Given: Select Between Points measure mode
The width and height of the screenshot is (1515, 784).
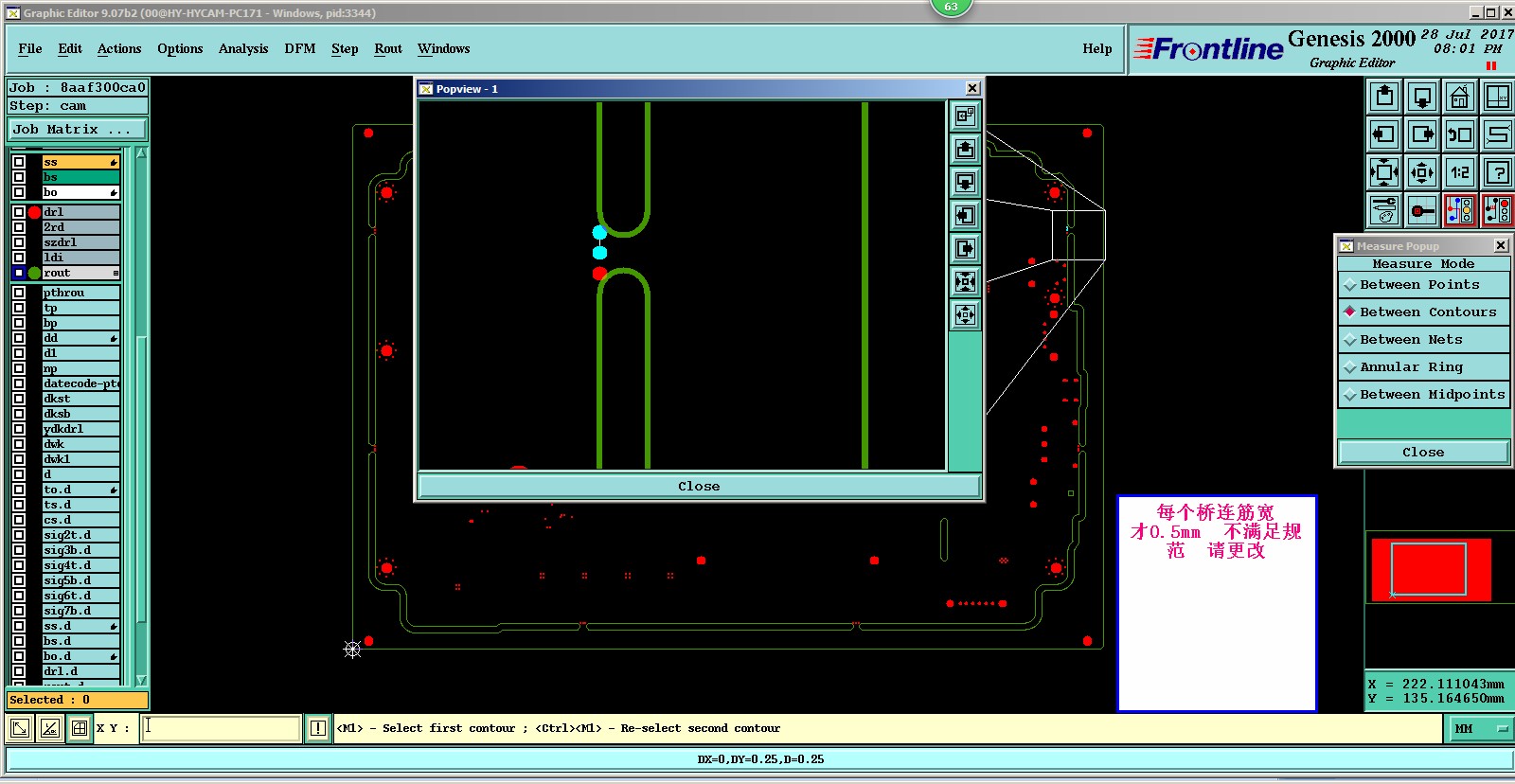Looking at the screenshot, I should [1423, 284].
